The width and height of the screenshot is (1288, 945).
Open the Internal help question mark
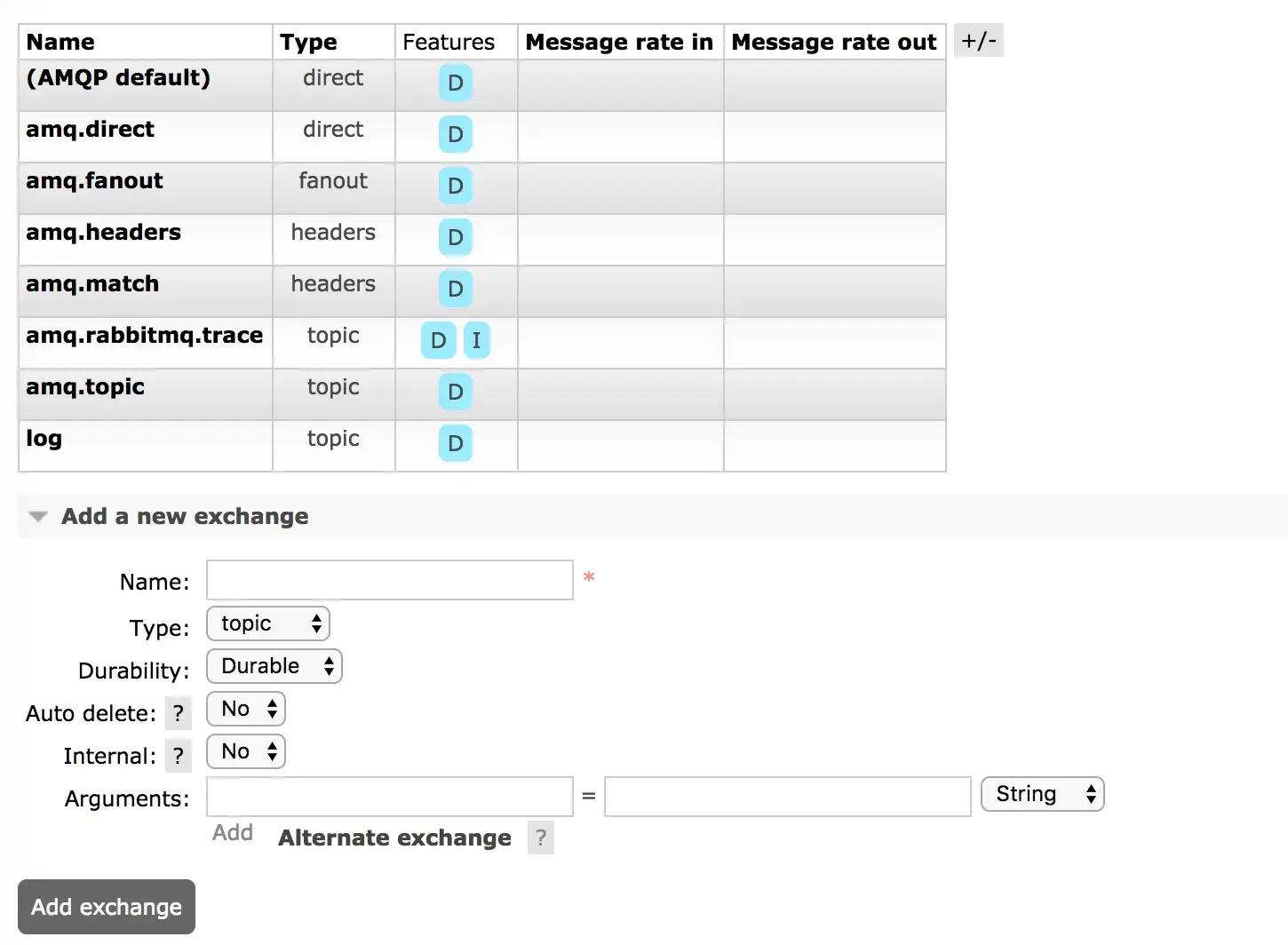[x=179, y=756]
